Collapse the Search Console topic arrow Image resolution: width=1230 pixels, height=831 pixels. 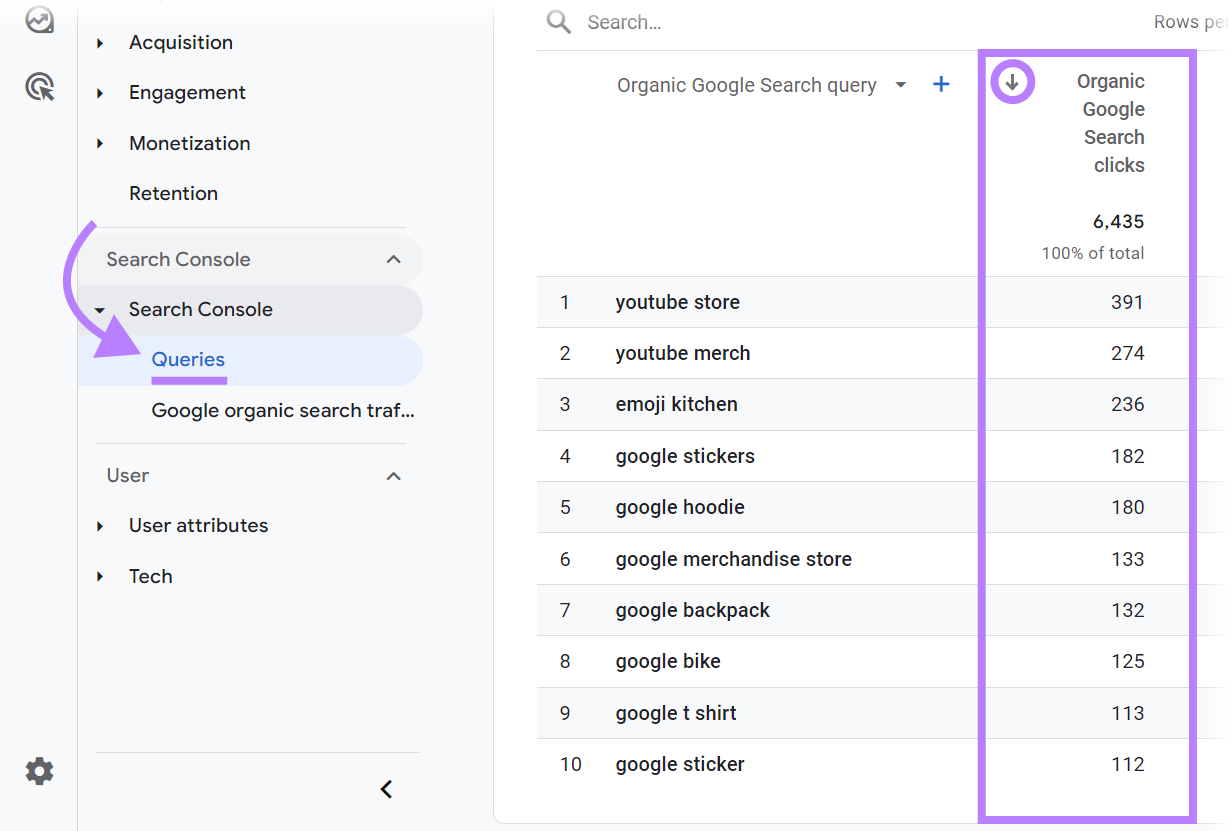tap(100, 310)
